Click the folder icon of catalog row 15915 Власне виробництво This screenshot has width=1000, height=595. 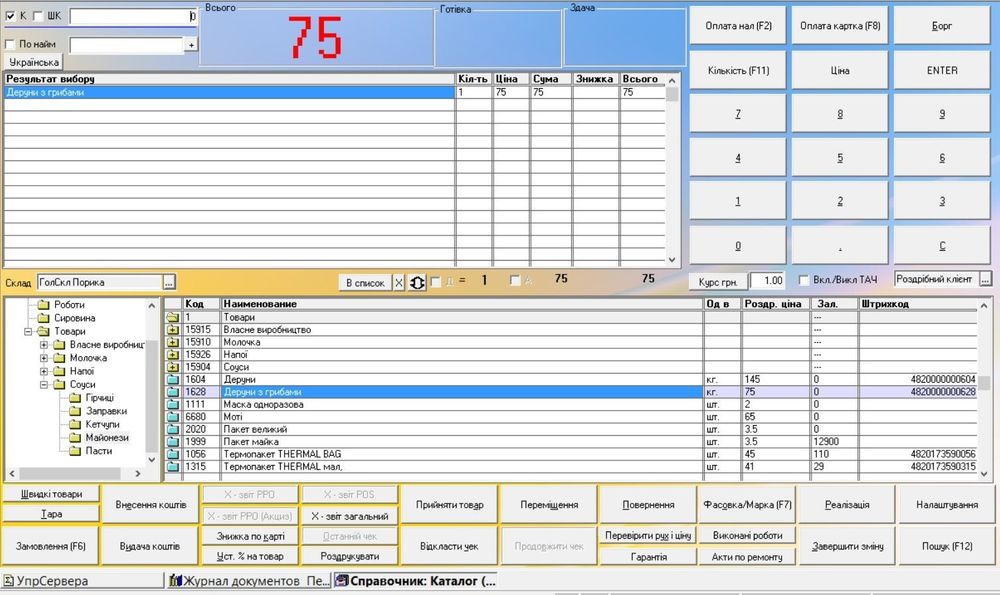coord(173,330)
